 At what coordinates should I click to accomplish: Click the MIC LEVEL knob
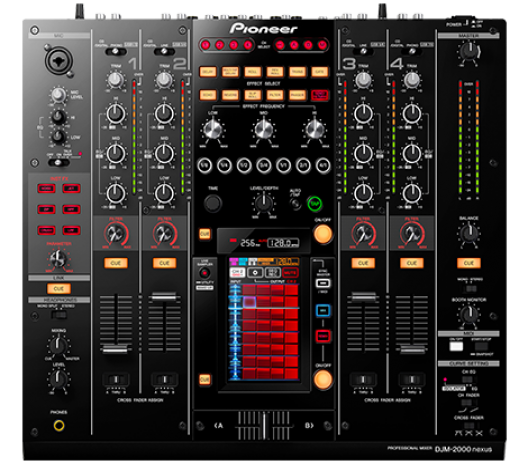58,95
